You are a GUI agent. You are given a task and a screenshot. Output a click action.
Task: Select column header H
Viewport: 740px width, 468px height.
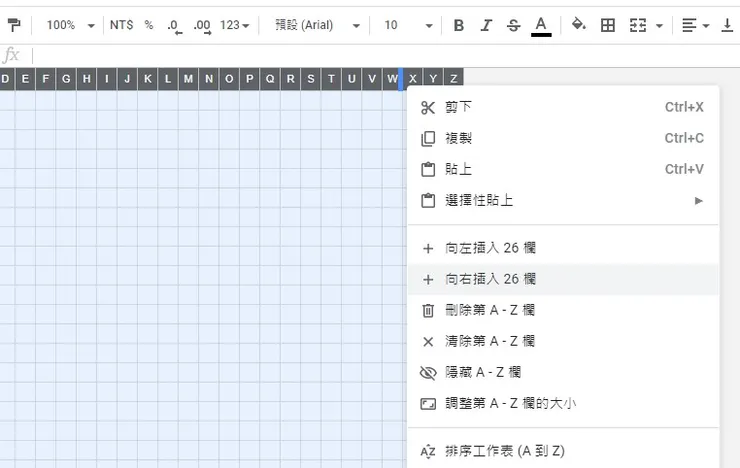tap(86, 79)
